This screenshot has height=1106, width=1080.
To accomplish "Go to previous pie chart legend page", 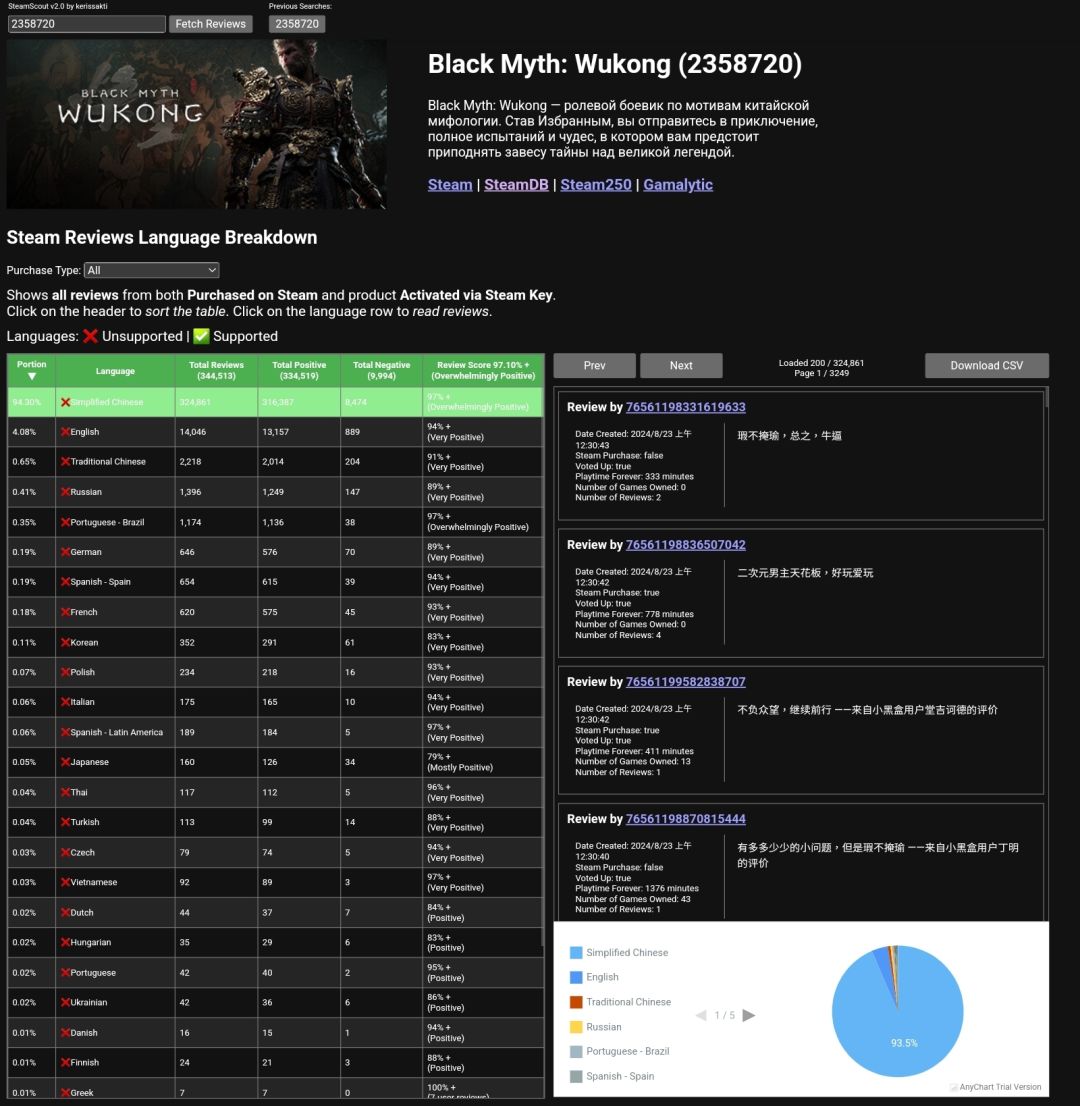I will [x=700, y=1015].
